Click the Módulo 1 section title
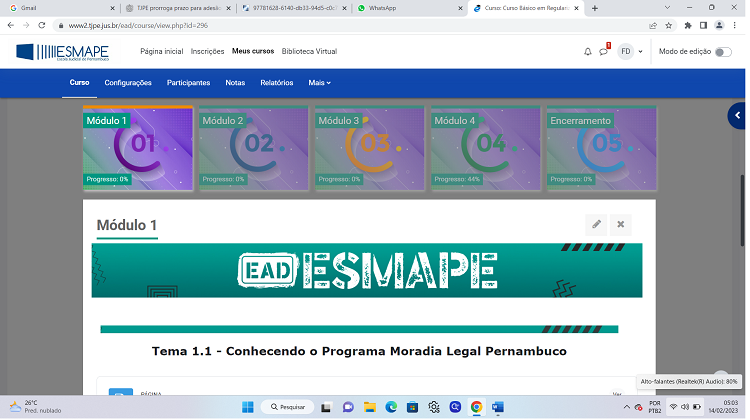The image size is (750, 420). point(127,226)
